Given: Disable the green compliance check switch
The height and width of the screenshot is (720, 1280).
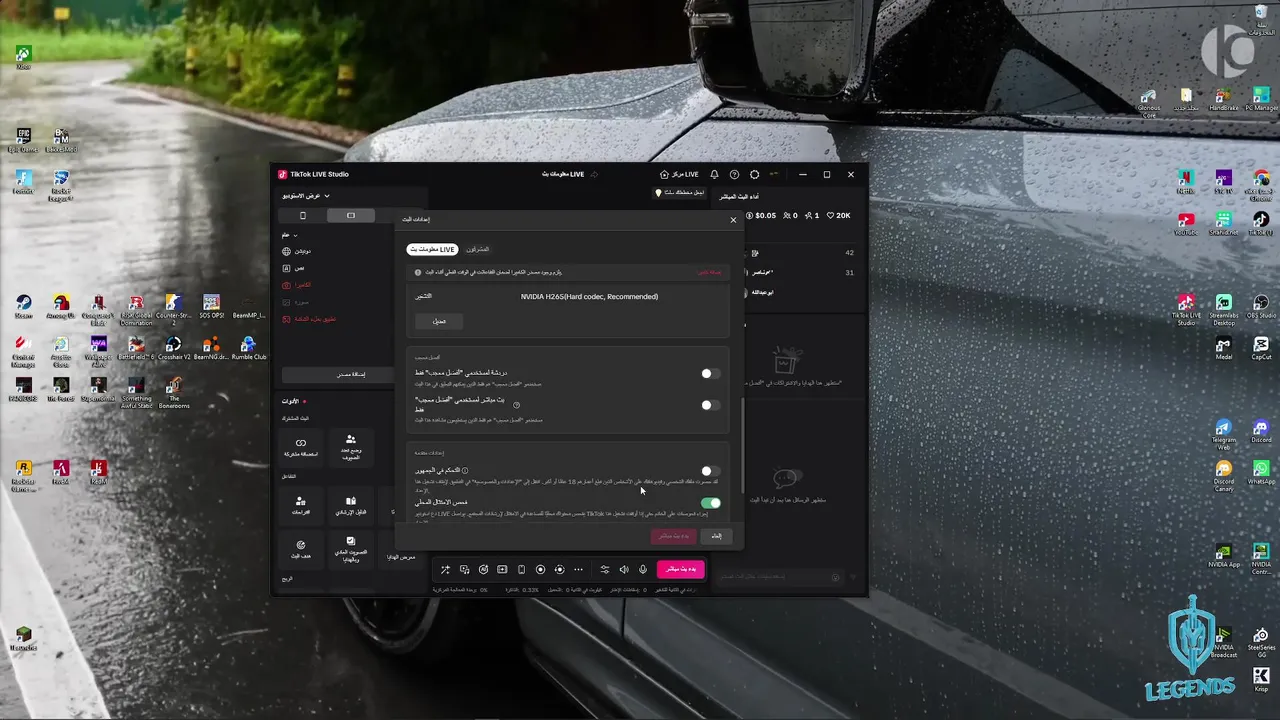Looking at the screenshot, I should 710,502.
